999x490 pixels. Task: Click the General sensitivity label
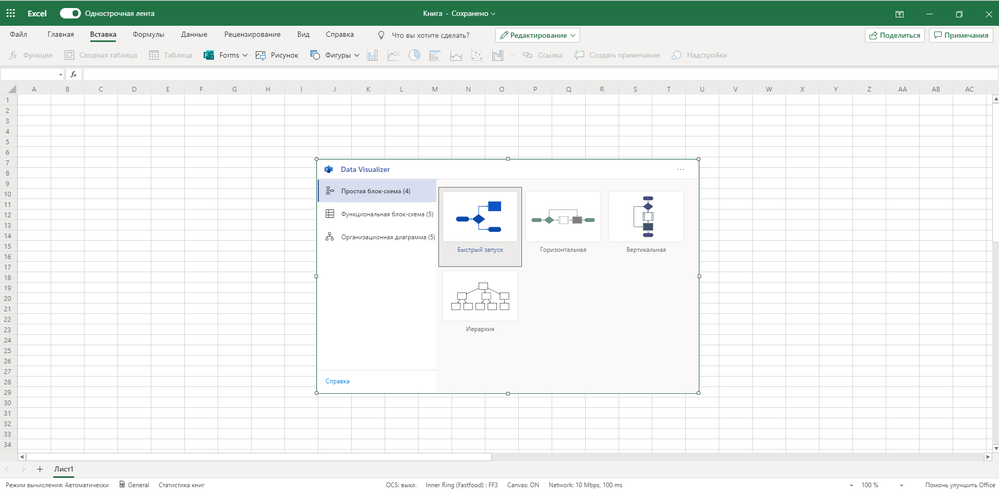[134, 485]
